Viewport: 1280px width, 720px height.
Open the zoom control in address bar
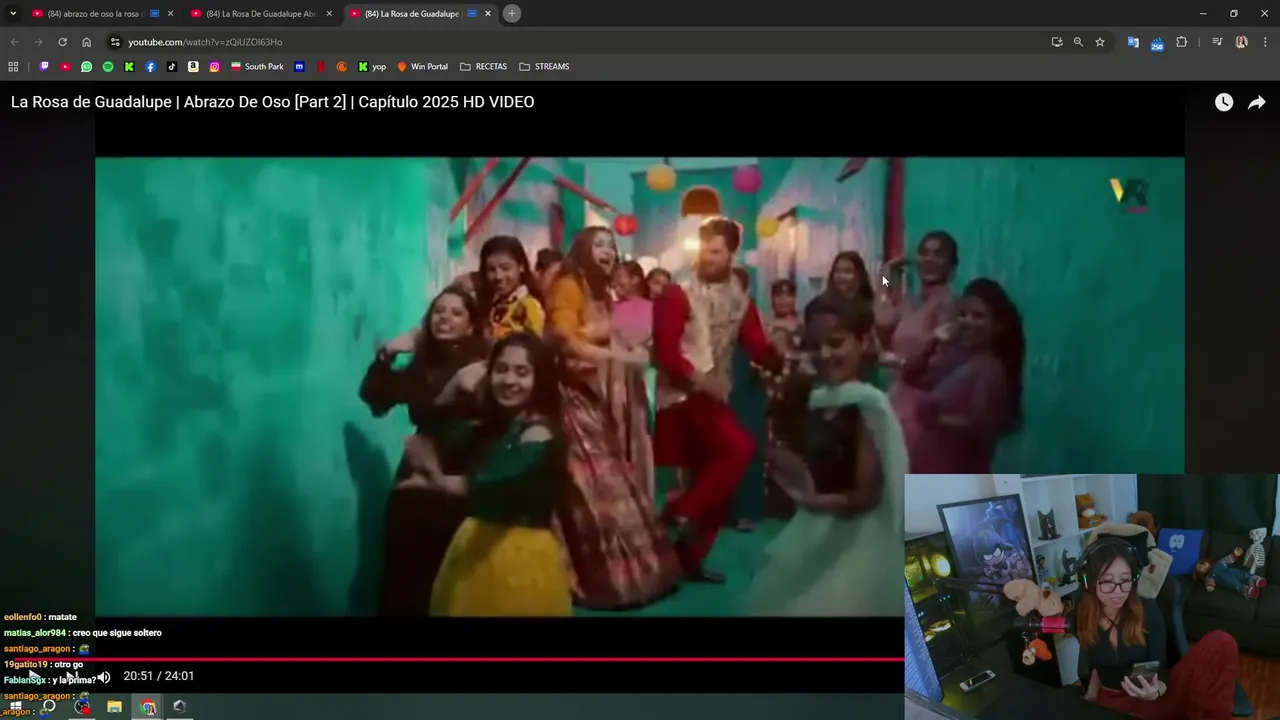click(x=1078, y=42)
